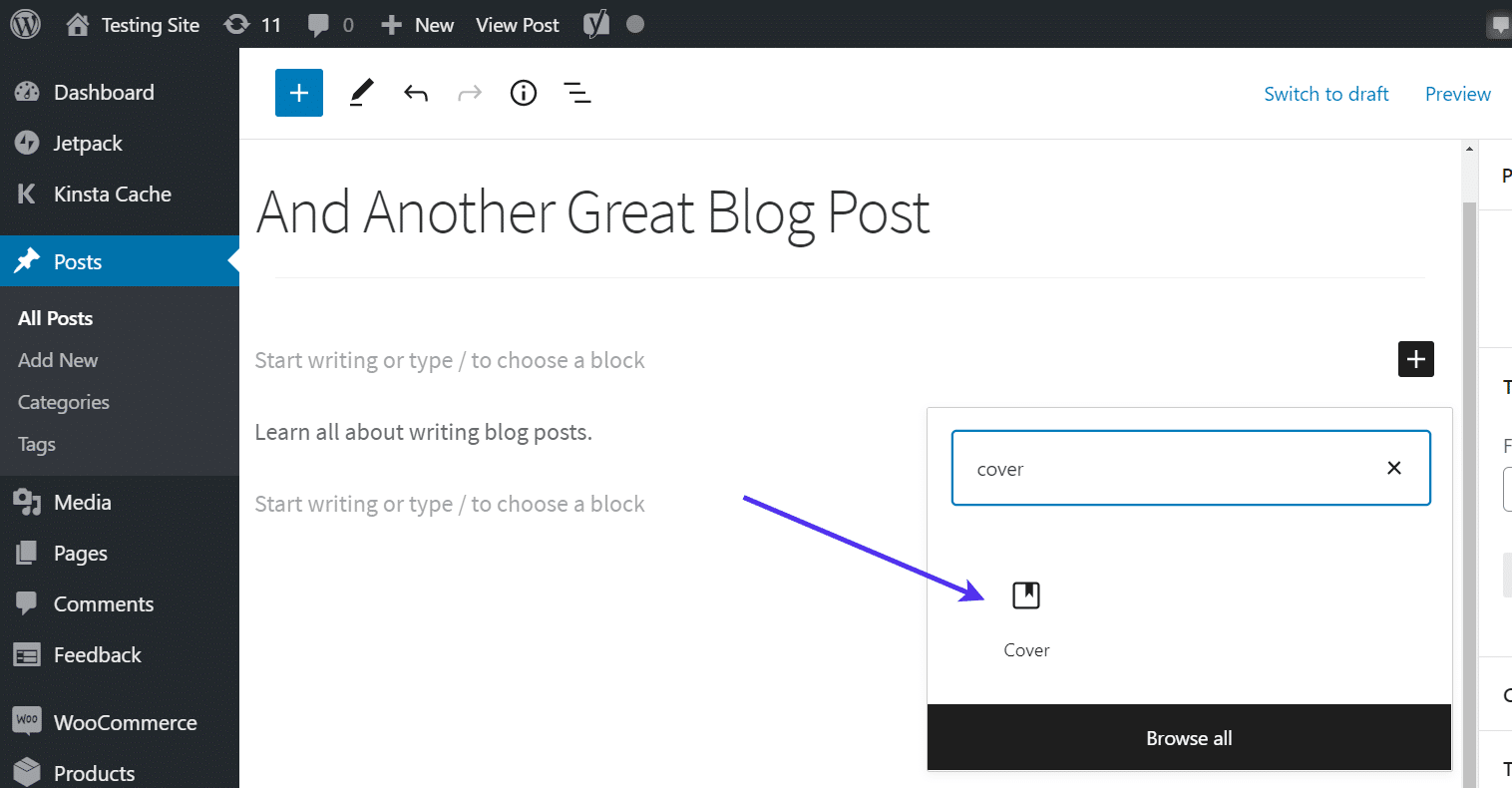Open the Media menu in sidebar
The width and height of the screenshot is (1512, 788).
point(82,503)
